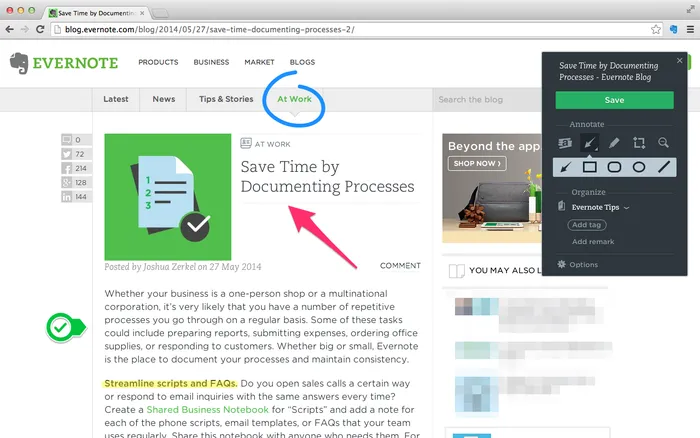Click the Evernote Web Clipper extension icon

point(674,29)
